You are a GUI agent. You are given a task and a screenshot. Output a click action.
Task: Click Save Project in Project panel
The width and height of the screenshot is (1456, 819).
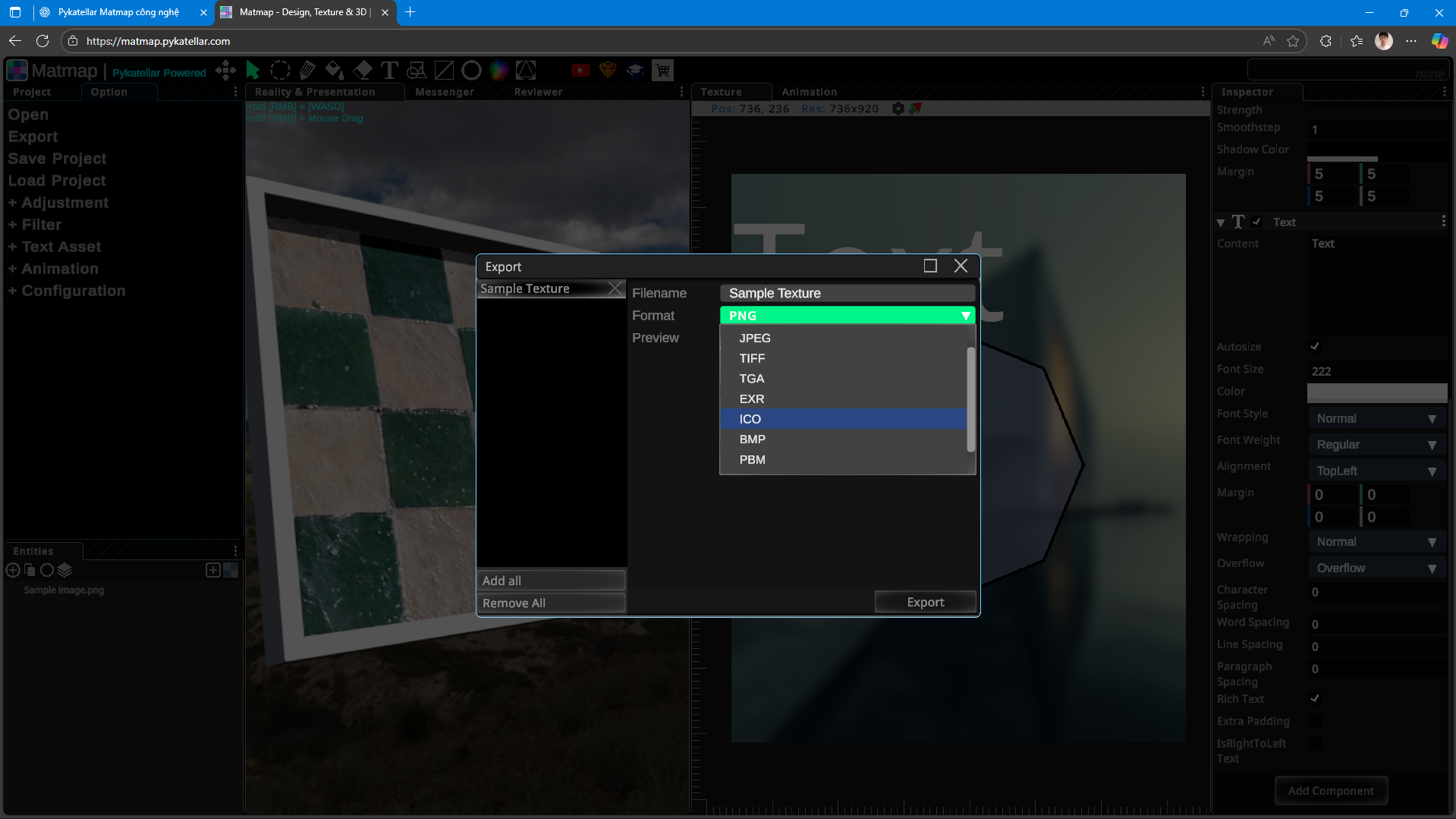58,159
